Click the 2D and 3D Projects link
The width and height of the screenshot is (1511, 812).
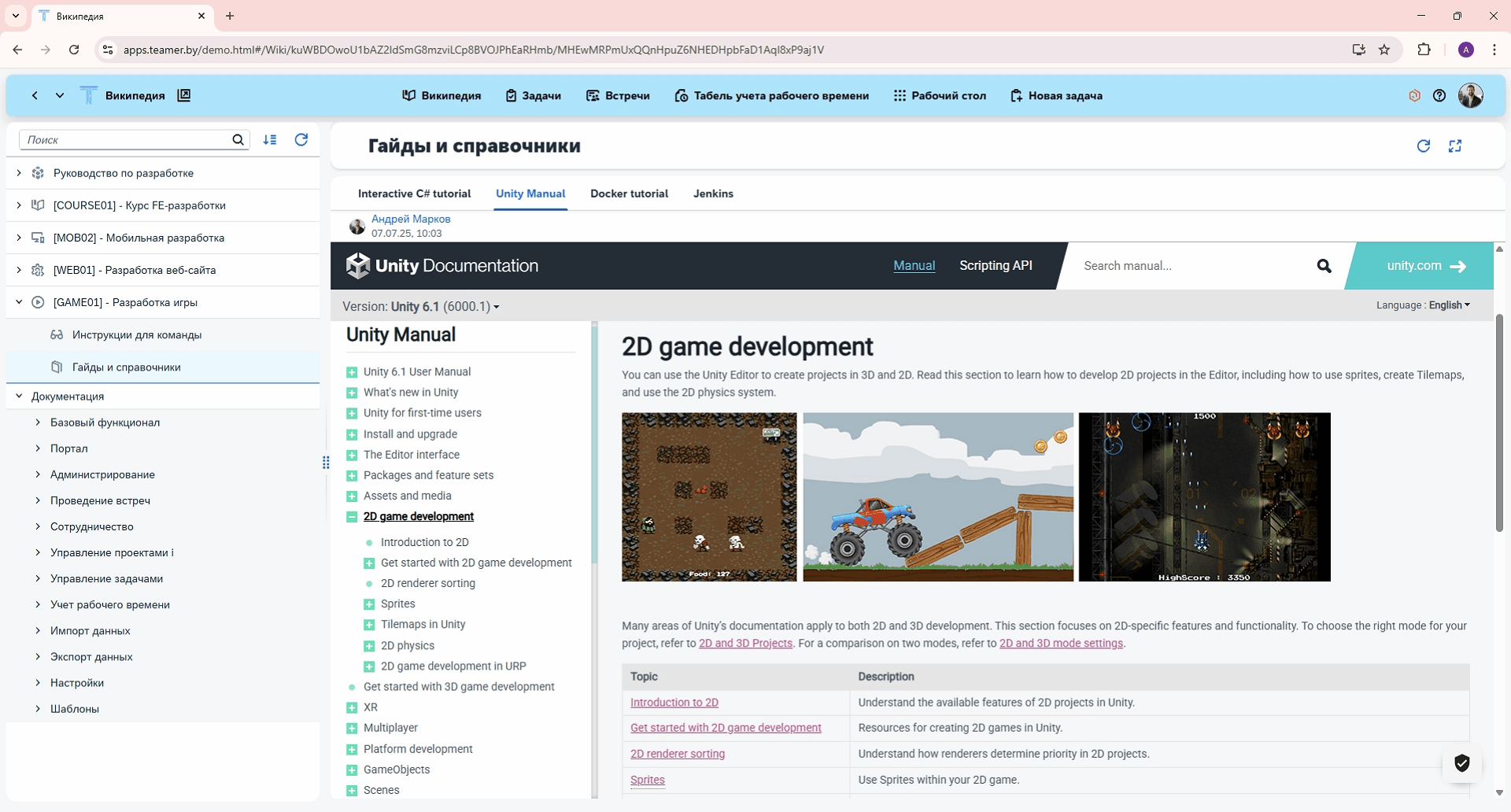(x=745, y=644)
